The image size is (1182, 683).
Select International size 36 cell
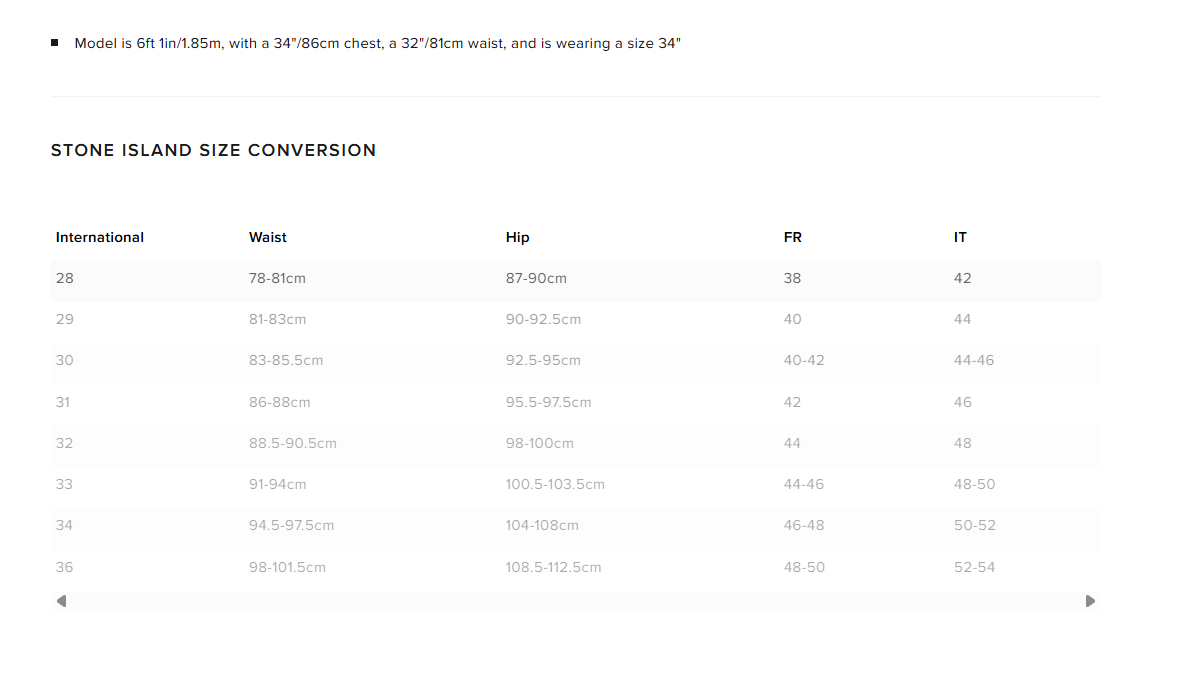coord(65,567)
